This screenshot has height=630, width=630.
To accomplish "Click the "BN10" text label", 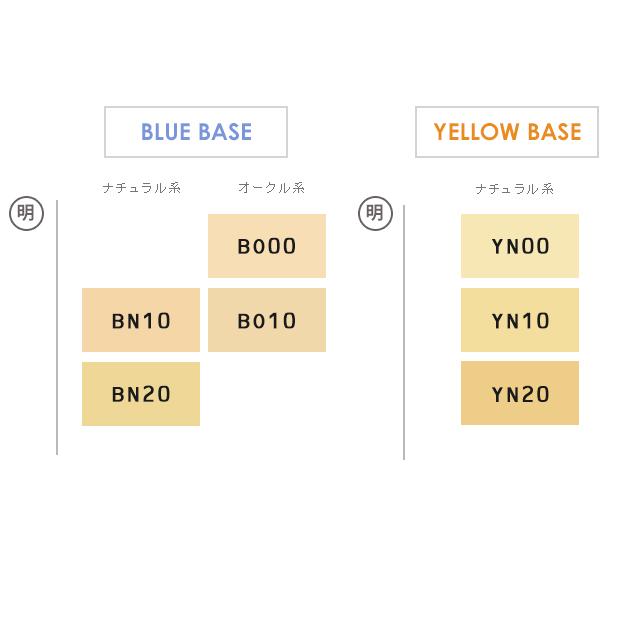I will [x=141, y=321].
